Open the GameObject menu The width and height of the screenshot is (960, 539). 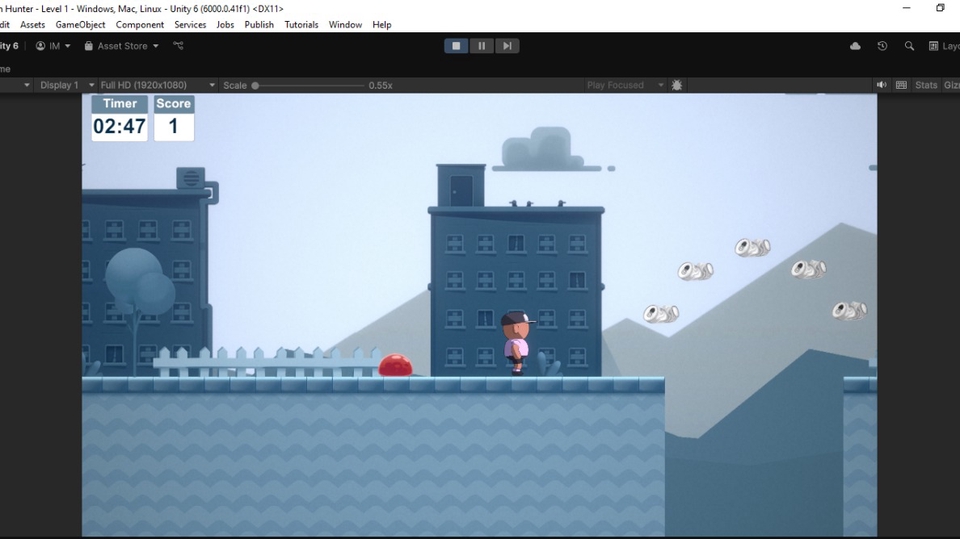tap(80, 24)
